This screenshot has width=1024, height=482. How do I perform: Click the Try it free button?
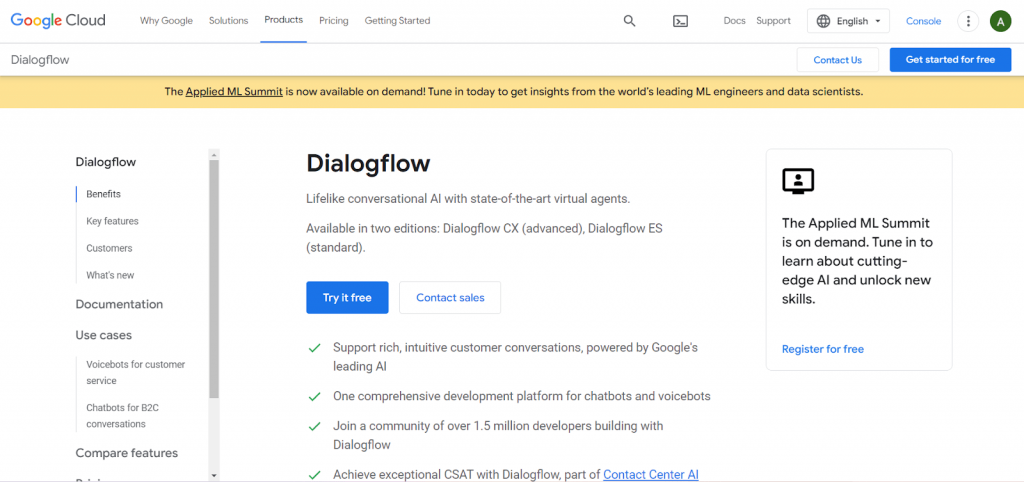click(347, 298)
